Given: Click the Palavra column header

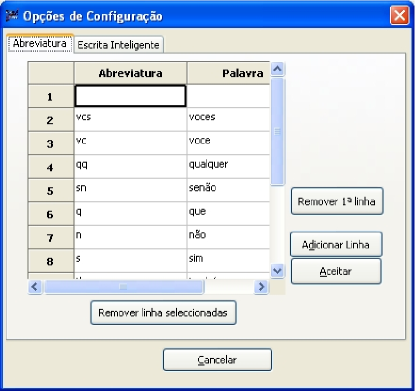Looking at the screenshot, I should [x=229, y=73].
